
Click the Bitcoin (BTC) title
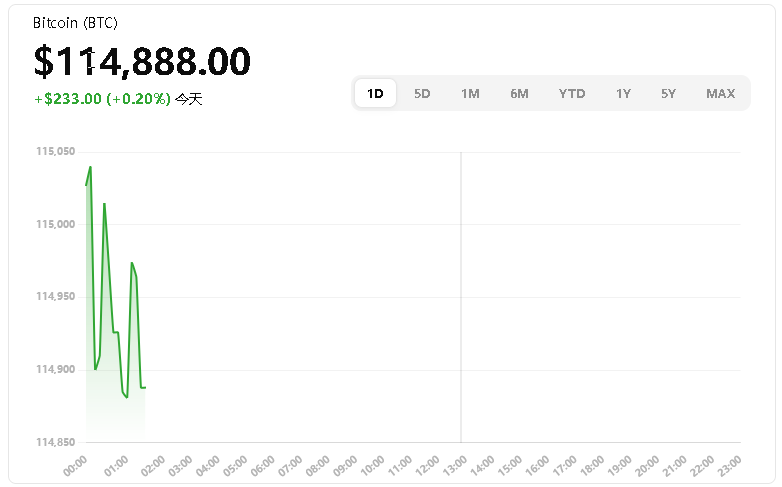(x=75, y=23)
